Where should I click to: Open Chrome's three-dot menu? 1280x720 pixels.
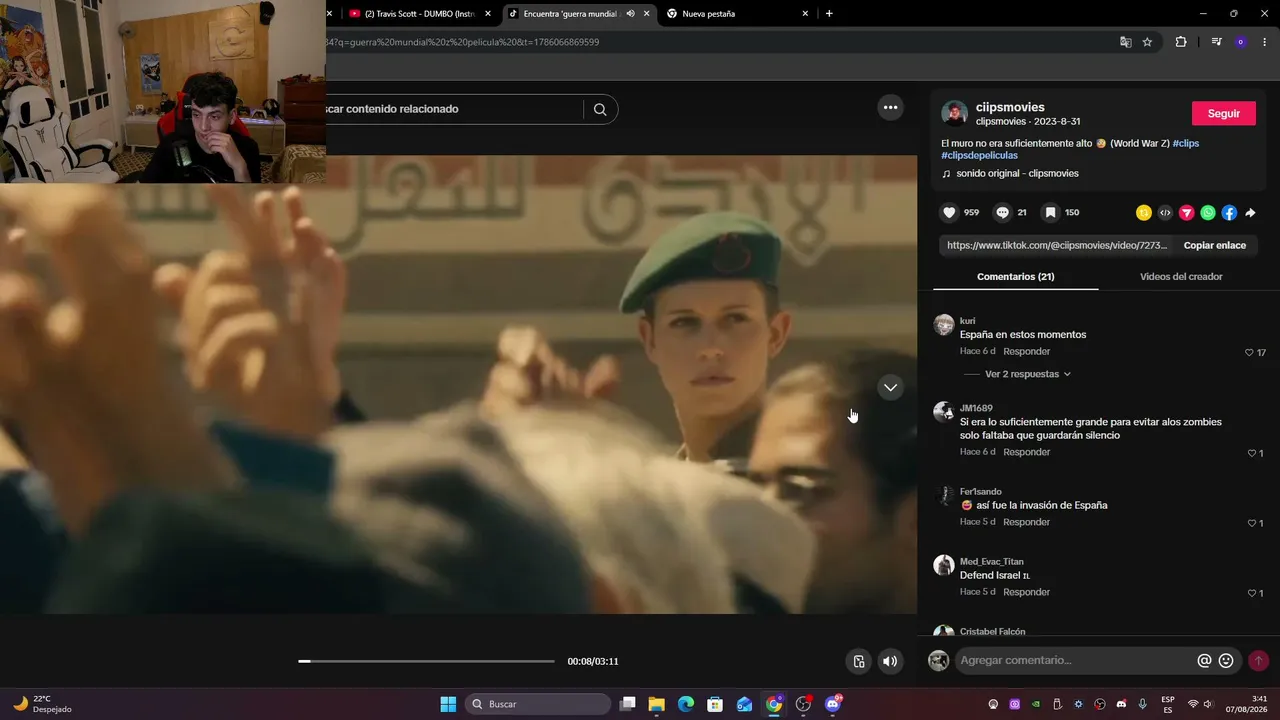tap(1263, 42)
